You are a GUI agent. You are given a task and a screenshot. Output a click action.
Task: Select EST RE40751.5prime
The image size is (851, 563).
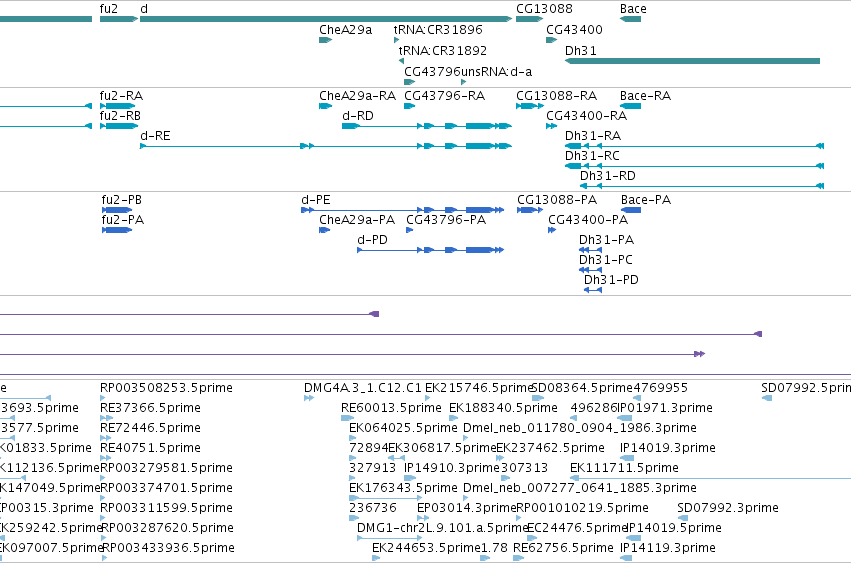[150, 448]
